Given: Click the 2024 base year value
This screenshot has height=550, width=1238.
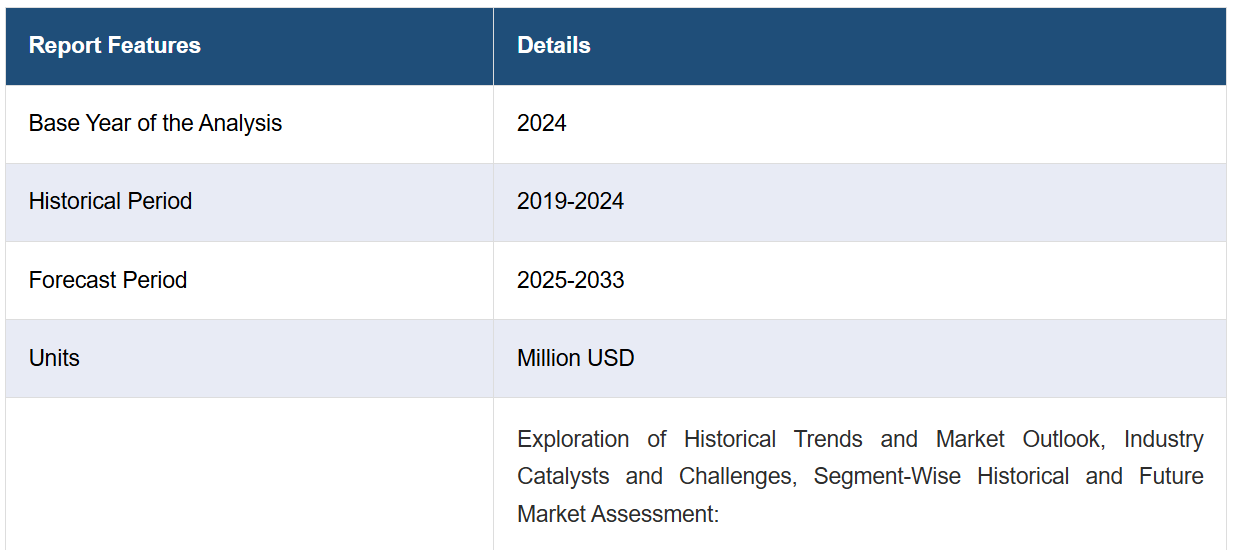Looking at the screenshot, I should coord(541,124).
